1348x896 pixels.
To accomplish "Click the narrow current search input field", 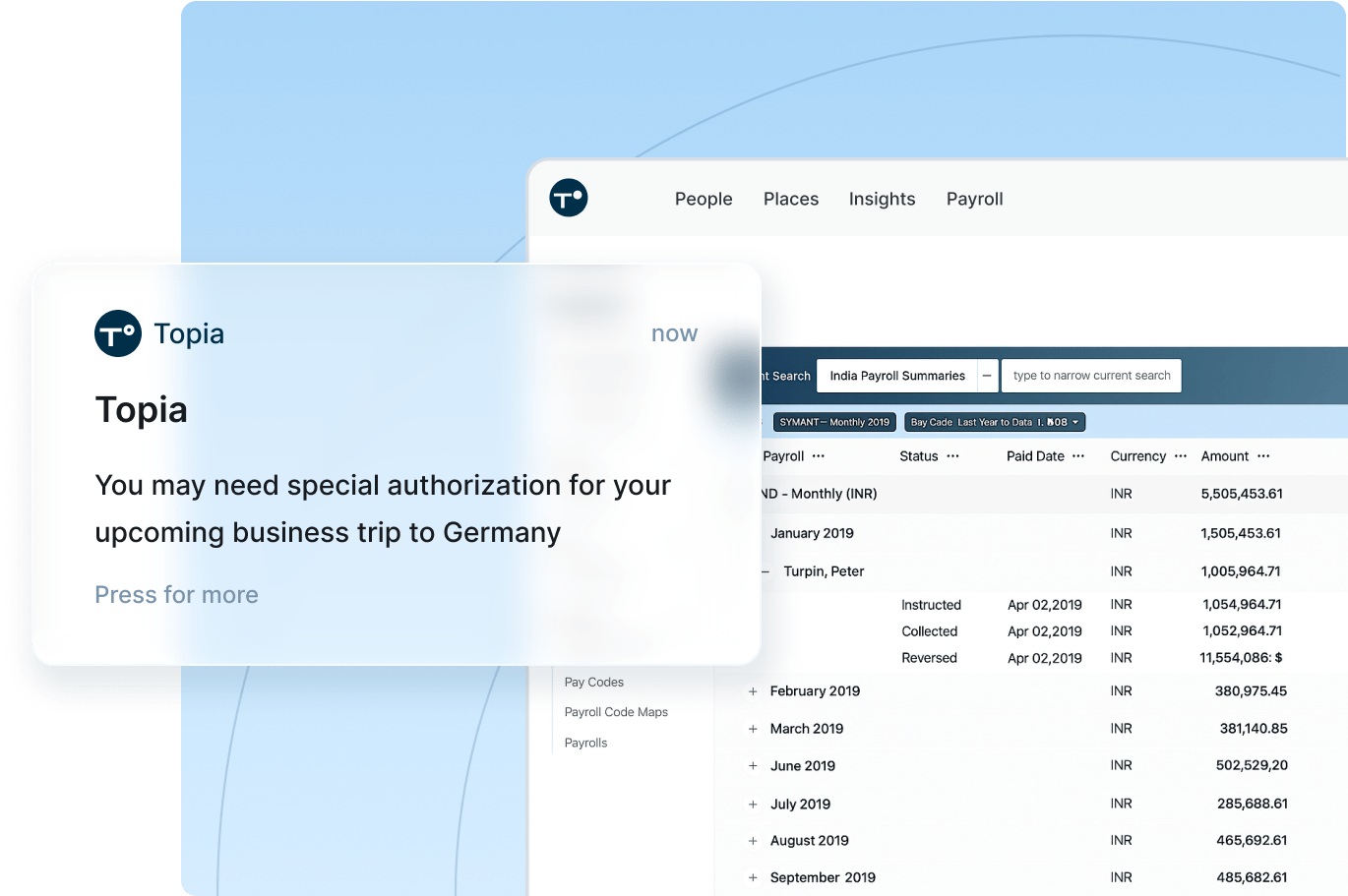I will click(1091, 376).
